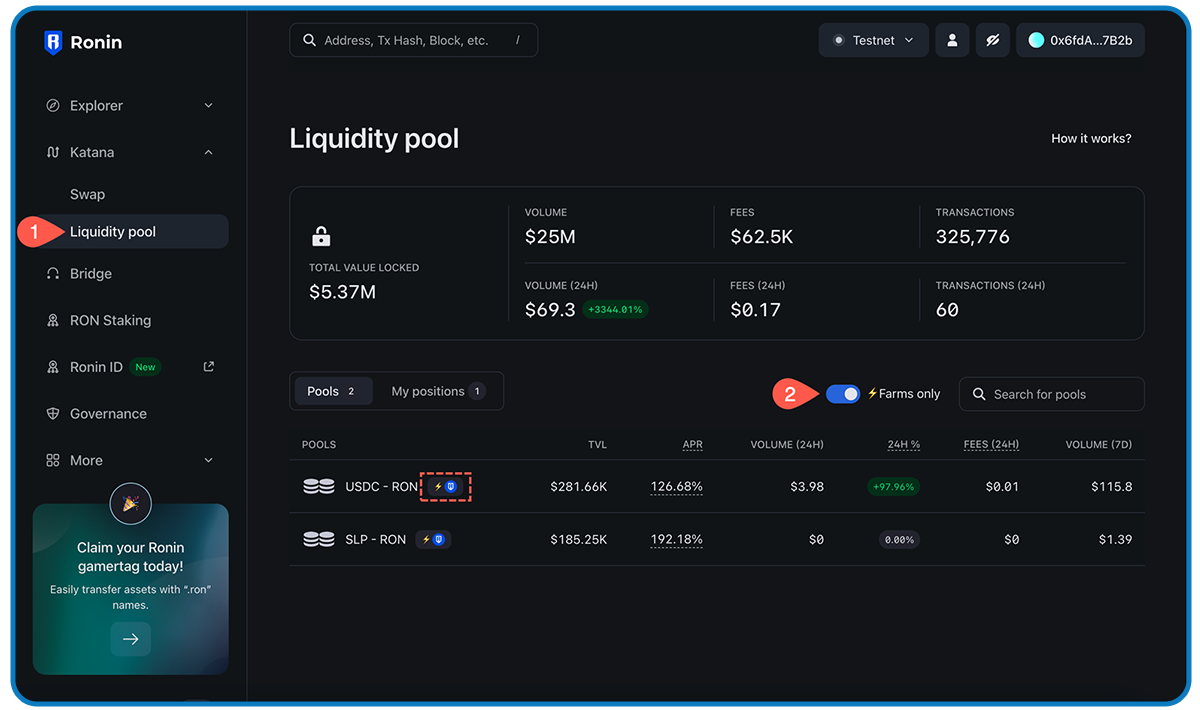Click the $5.37M total value locked

click(x=343, y=292)
